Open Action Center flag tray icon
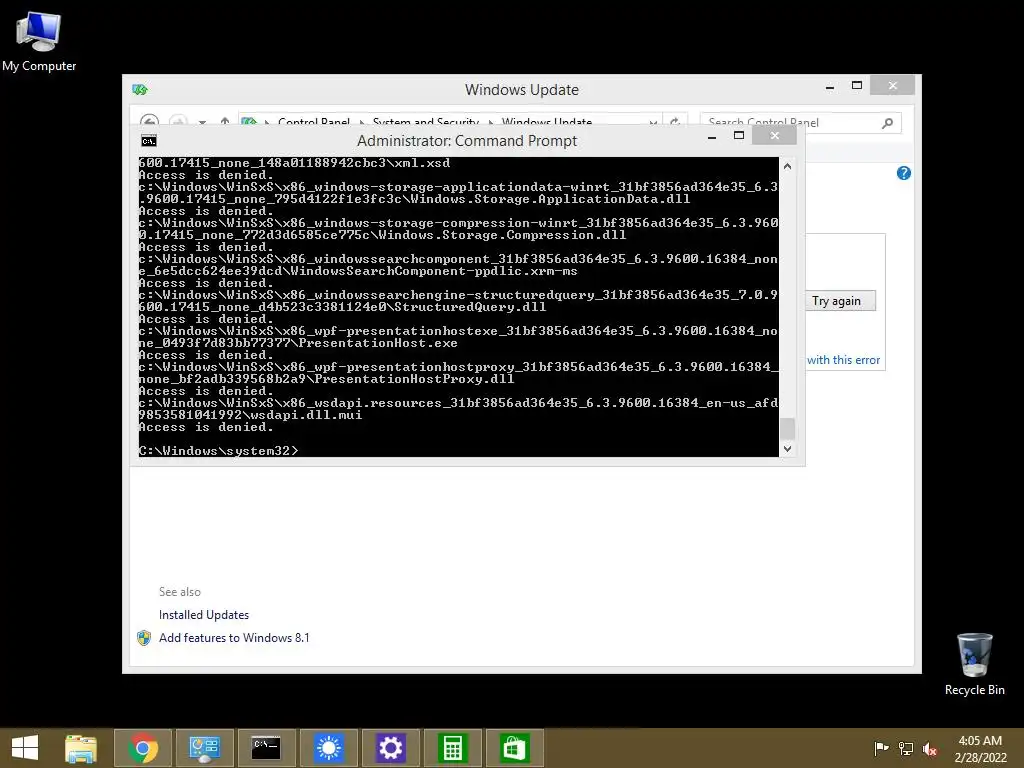1024x768 pixels. [x=881, y=748]
